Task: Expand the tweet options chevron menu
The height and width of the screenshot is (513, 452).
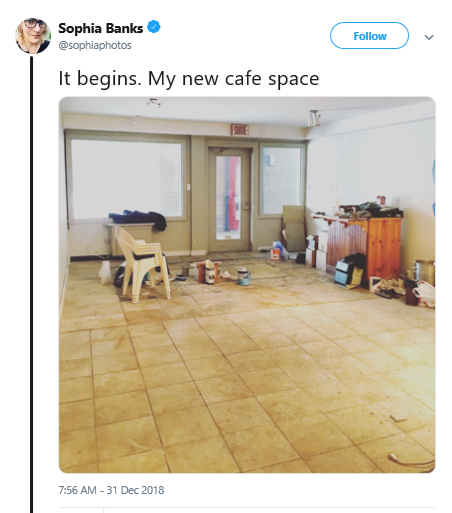Action: pos(429,37)
